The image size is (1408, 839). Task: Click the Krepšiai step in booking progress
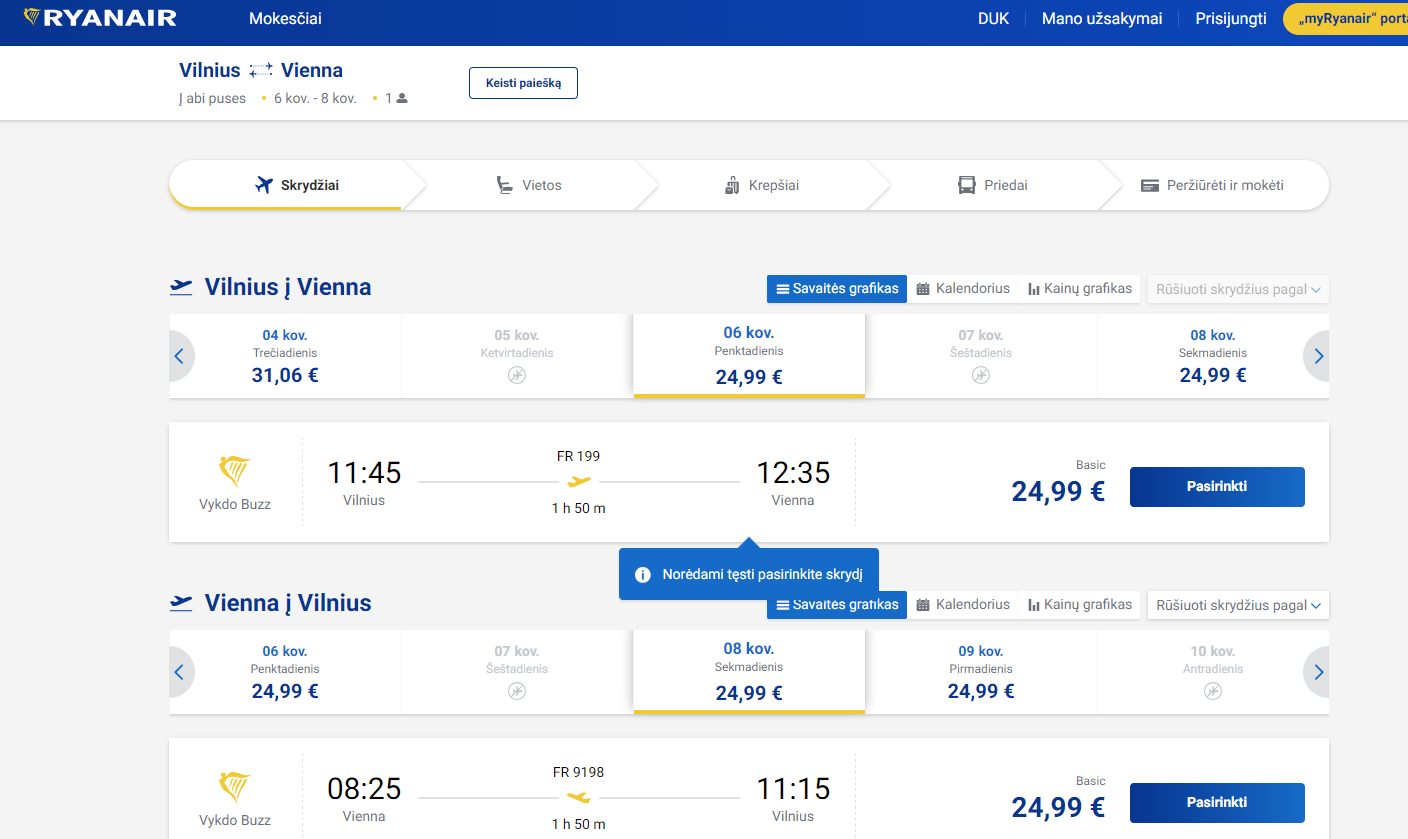coord(762,185)
